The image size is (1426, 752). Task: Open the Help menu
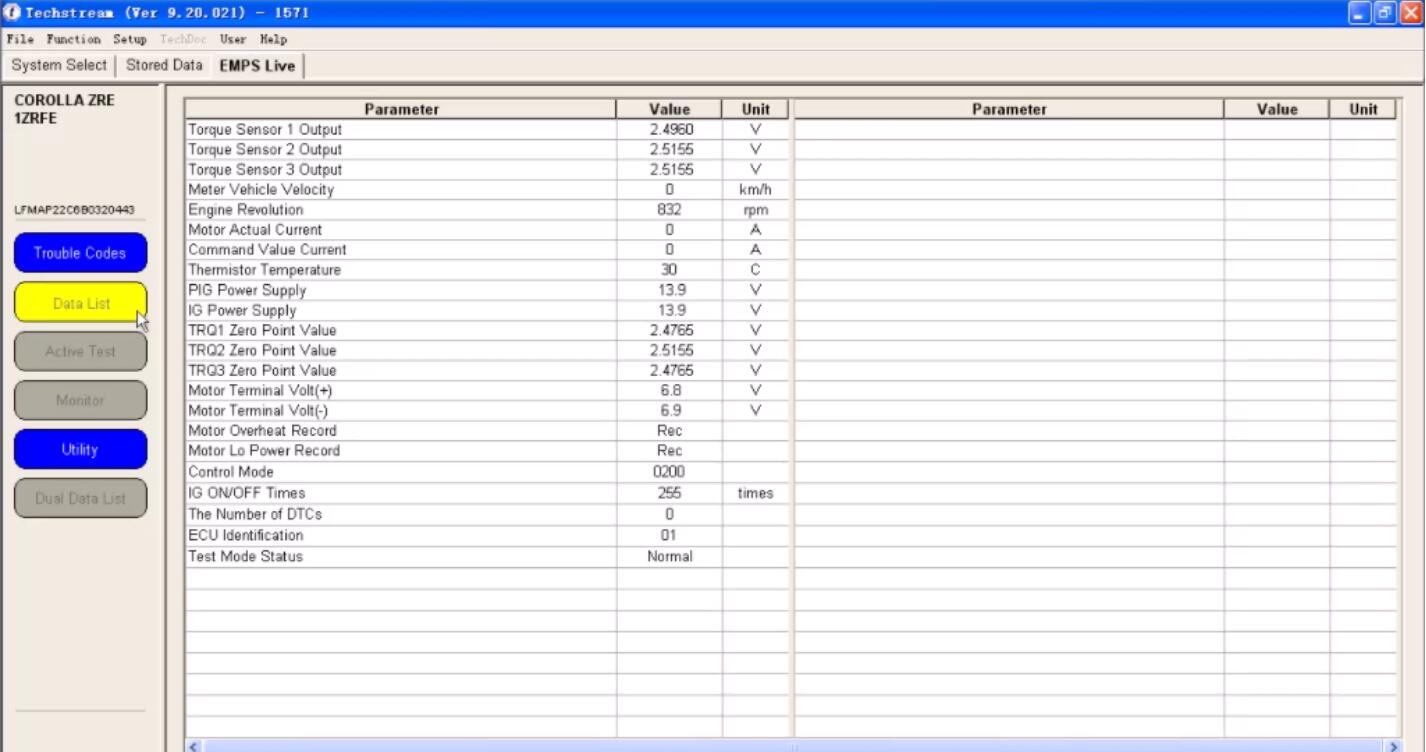coord(273,40)
